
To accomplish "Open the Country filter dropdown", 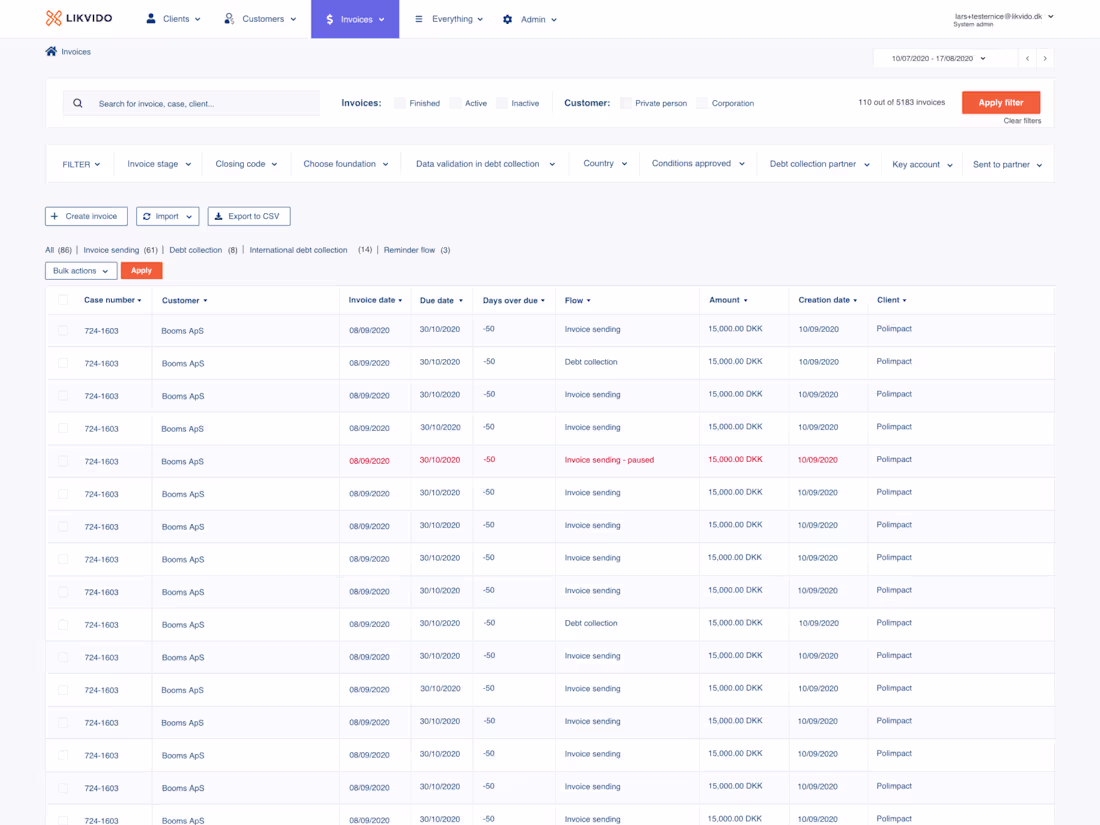I will (604, 163).
